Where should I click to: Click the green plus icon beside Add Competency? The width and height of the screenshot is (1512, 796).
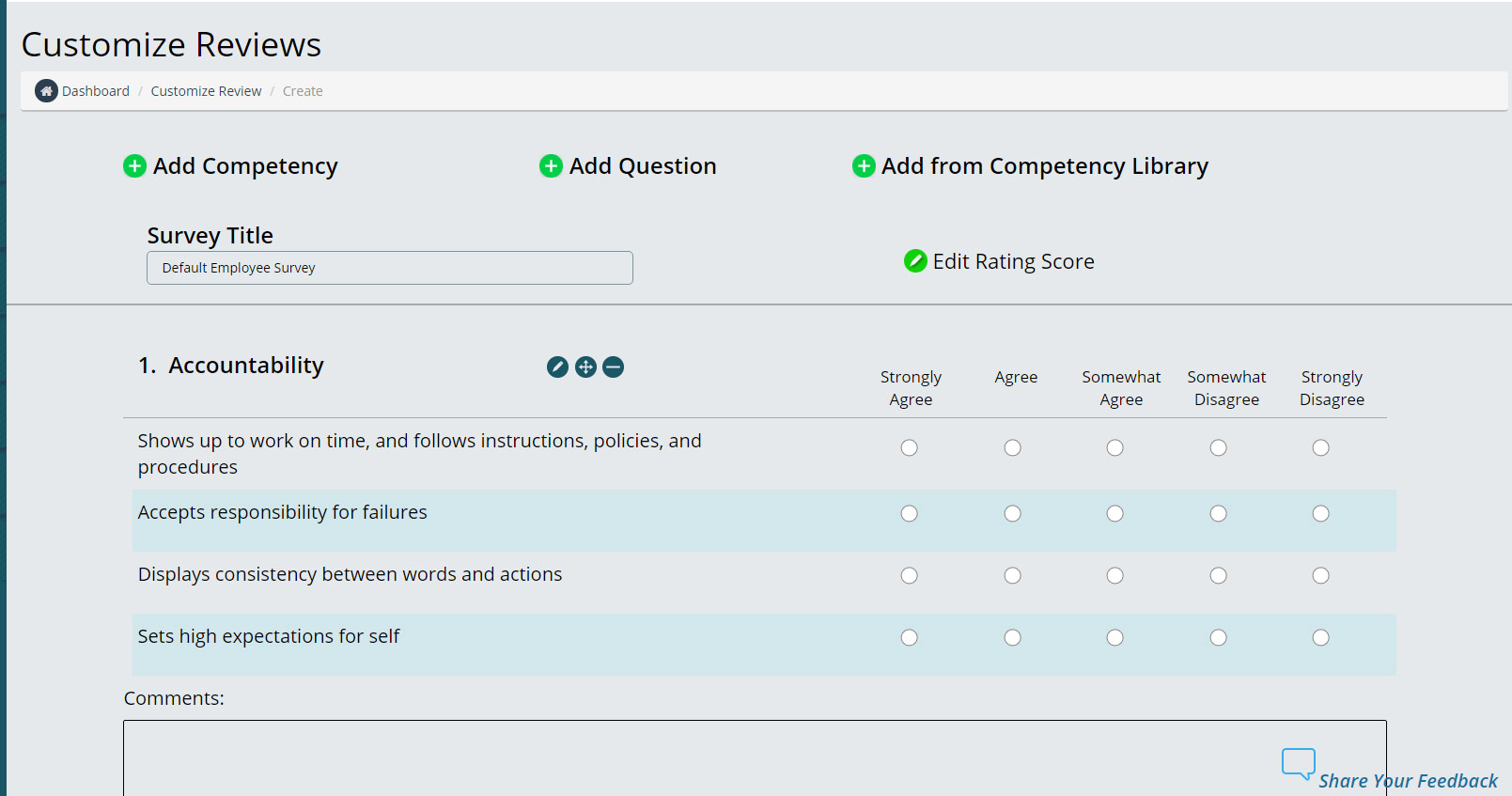tap(134, 166)
